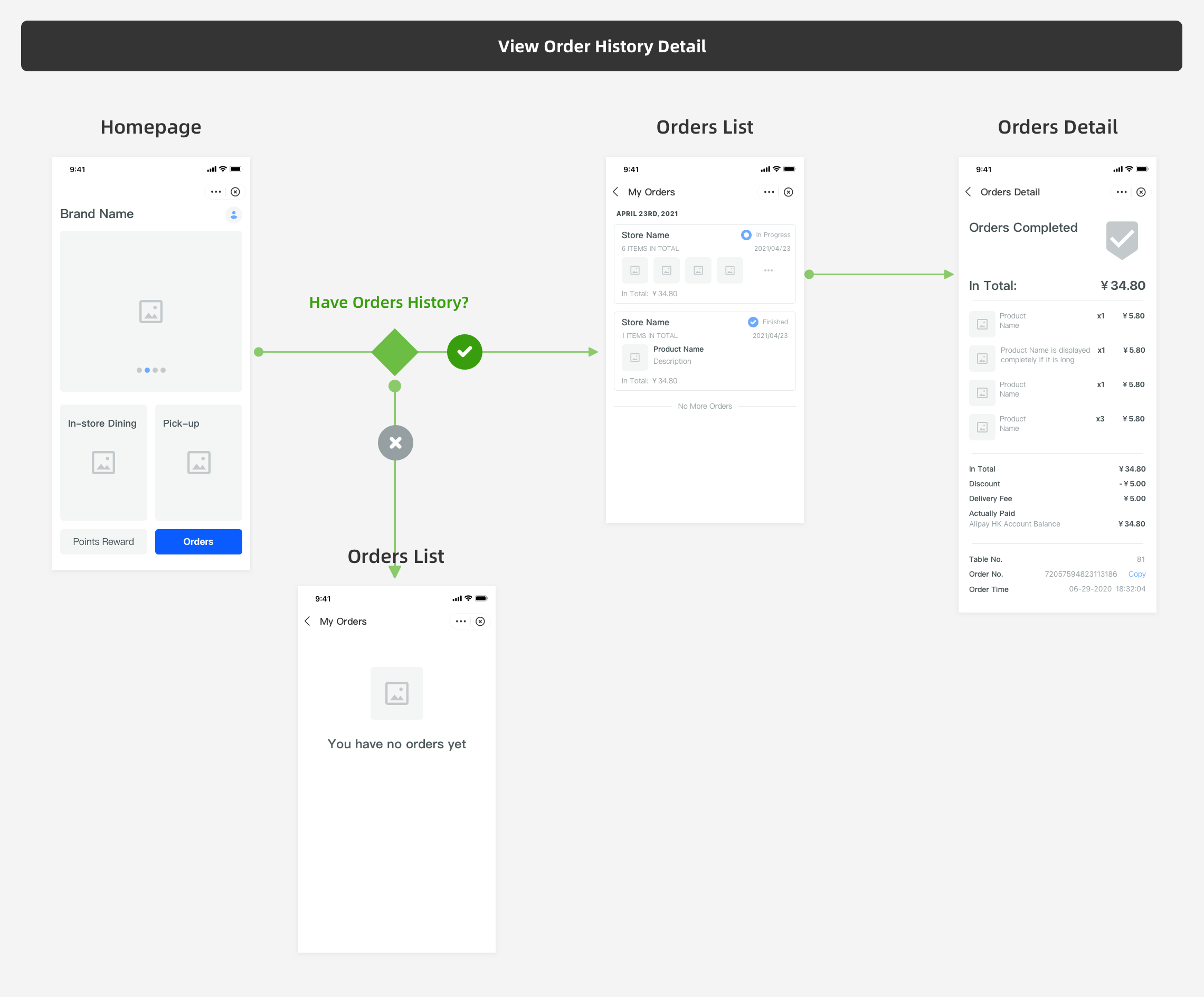Image resolution: width=1204 pixels, height=997 pixels.
Task: Click the user profile icon beside Brand Name
Action: coord(233,214)
